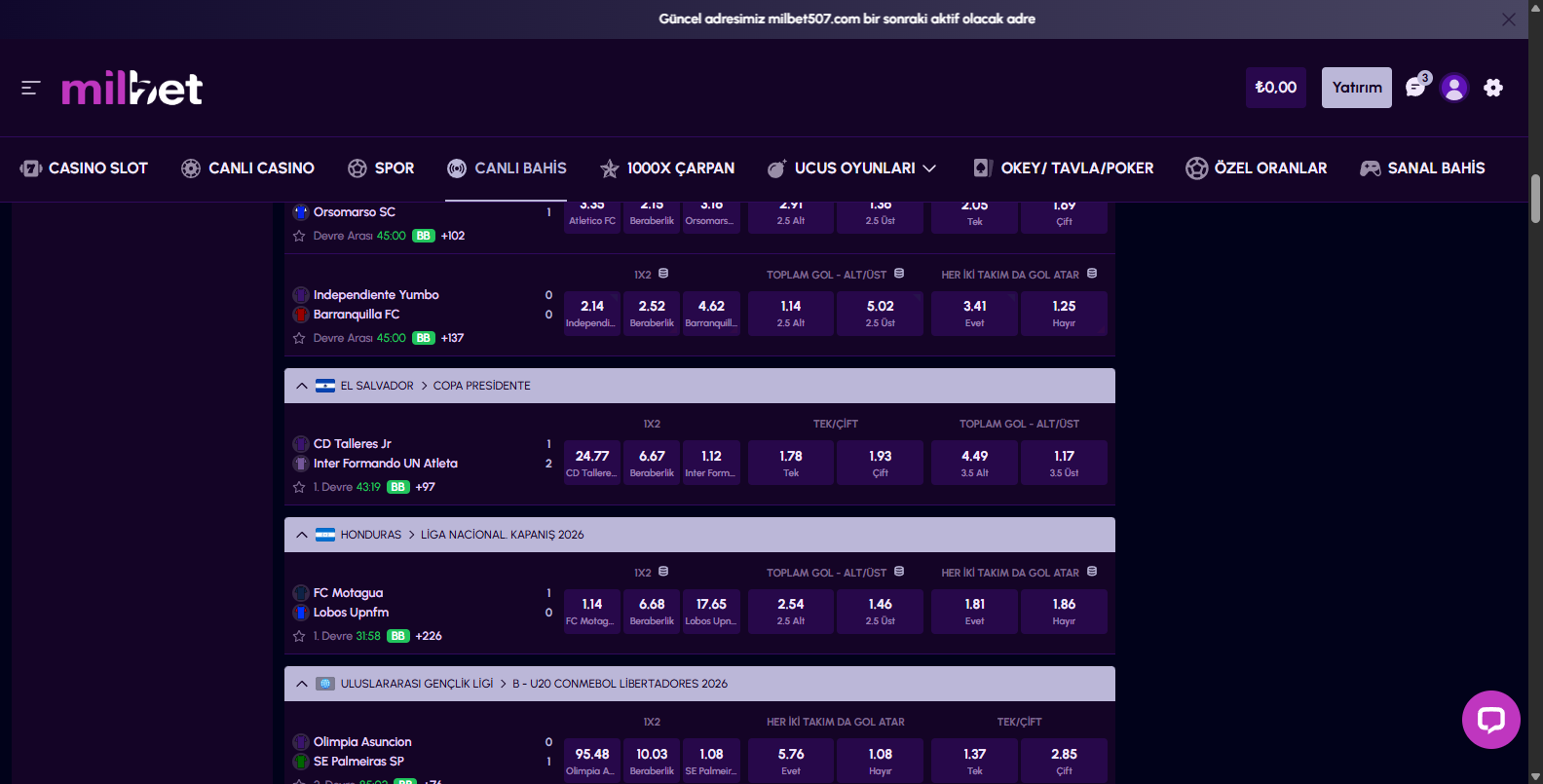Viewport: 1543px width, 784px height.
Task: Open FC Motagua team name
Action: point(348,592)
